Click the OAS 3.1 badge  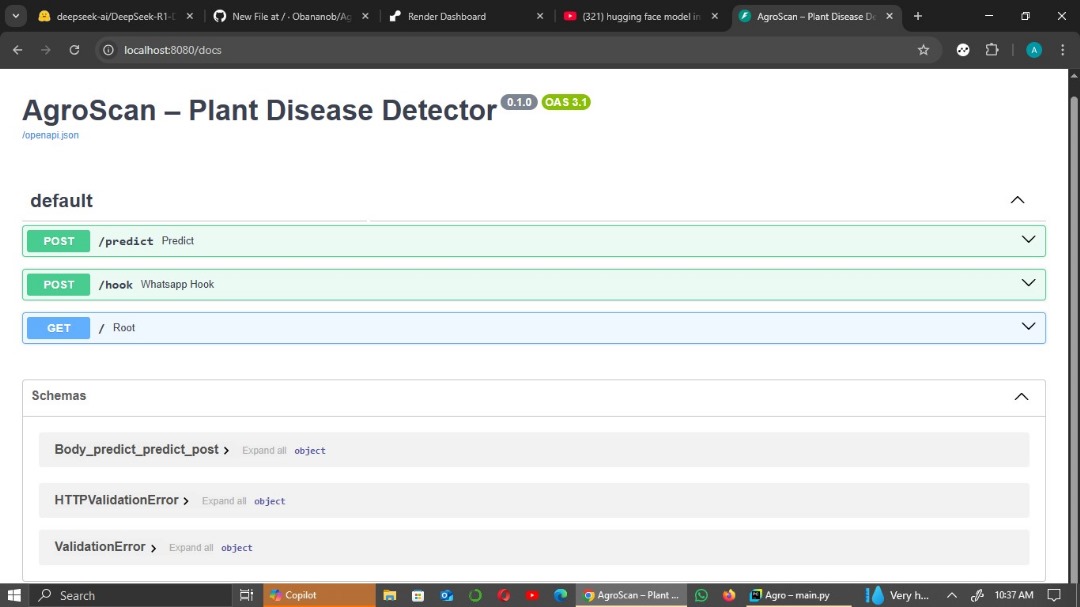coord(565,102)
